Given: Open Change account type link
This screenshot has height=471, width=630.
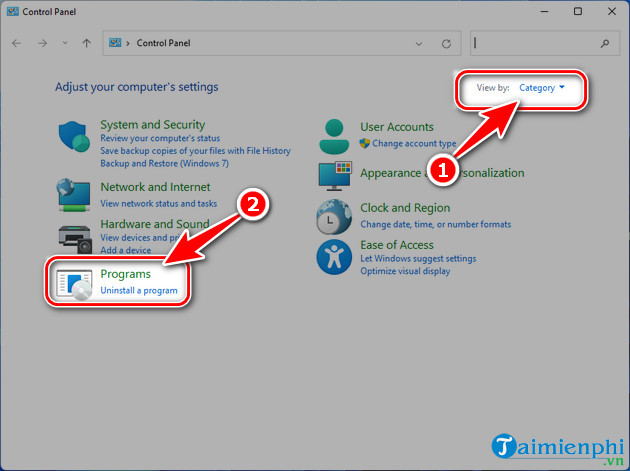Looking at the screenshot, I should tap(414, 144).
